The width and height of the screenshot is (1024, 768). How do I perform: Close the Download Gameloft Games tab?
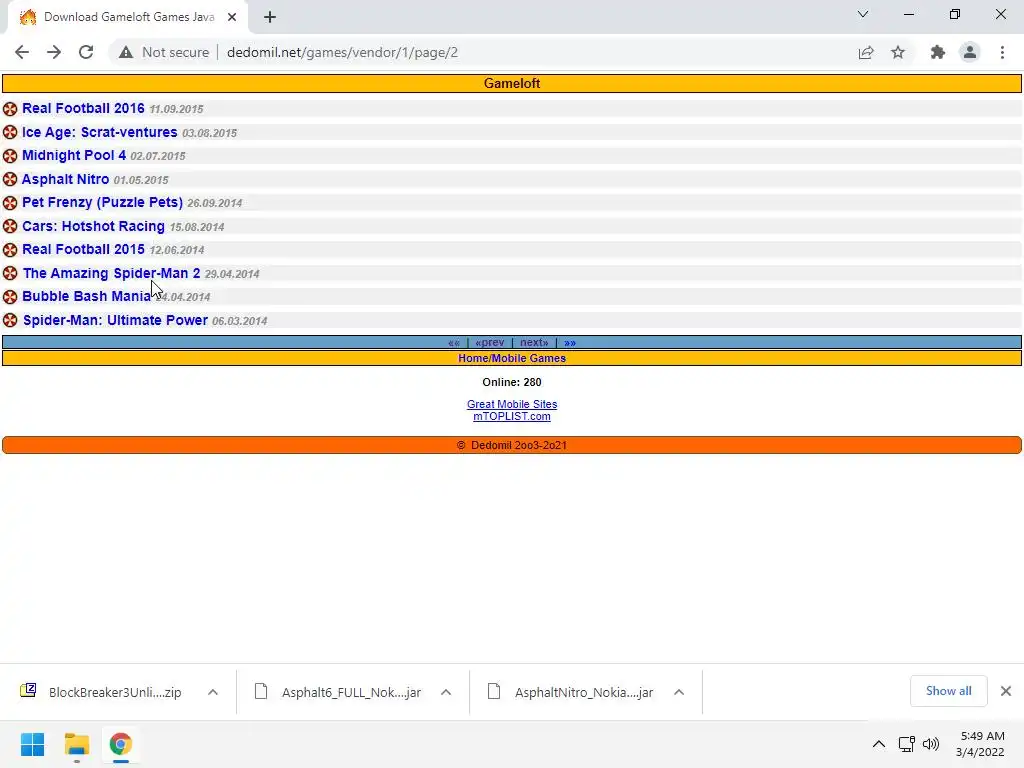point(232,17)
